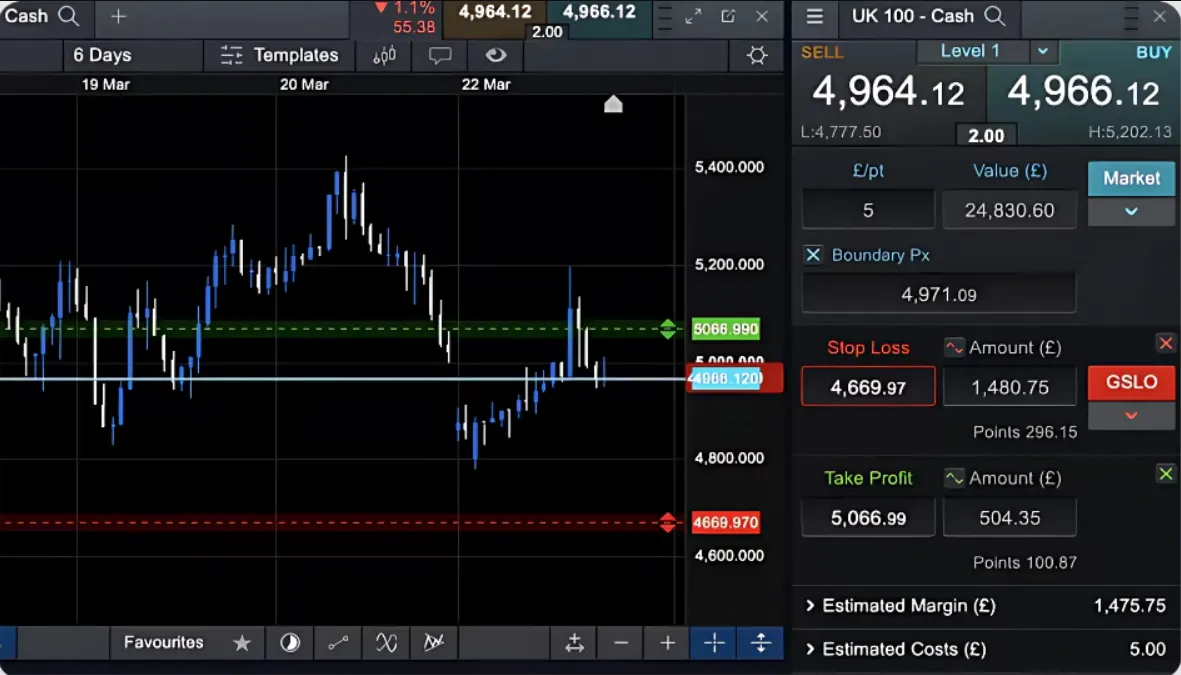
Task: Open the Templates menu
Action: pyautogui.click(x=279, y=55)
